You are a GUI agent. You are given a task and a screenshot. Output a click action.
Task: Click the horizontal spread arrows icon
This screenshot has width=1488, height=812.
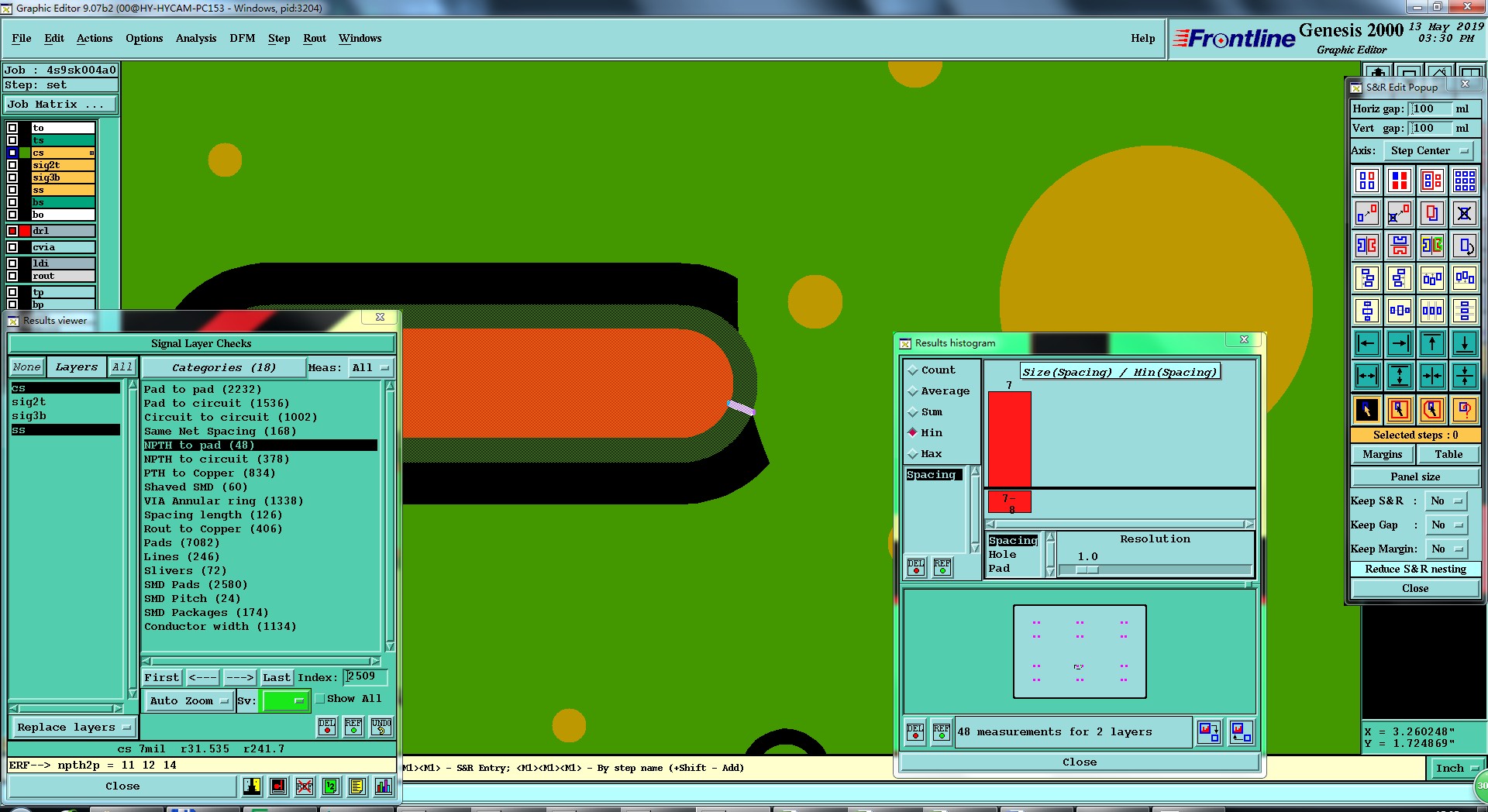point(1366,376)
